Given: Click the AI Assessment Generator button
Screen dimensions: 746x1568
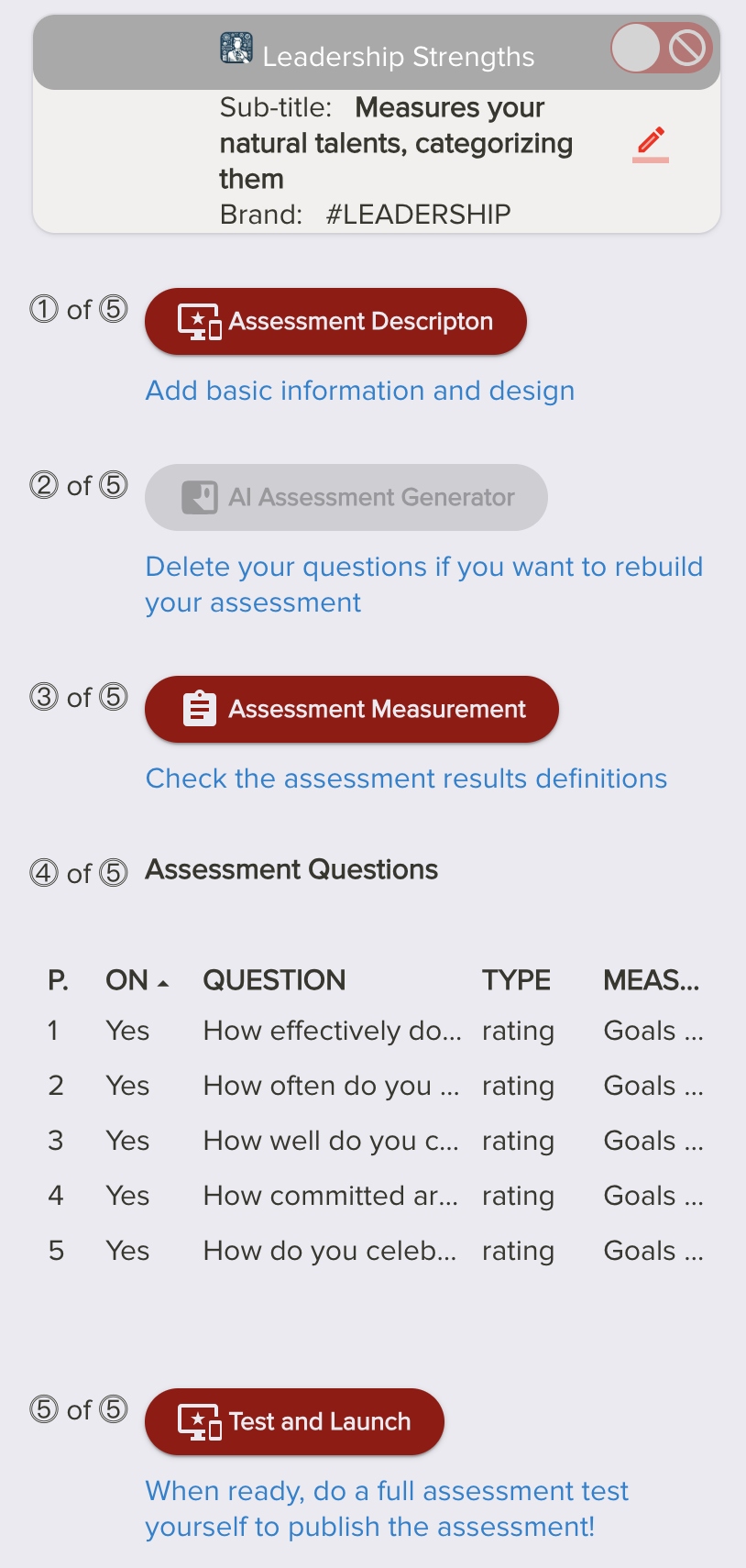Looking at the screenshot, I should (x=346, y=498).
